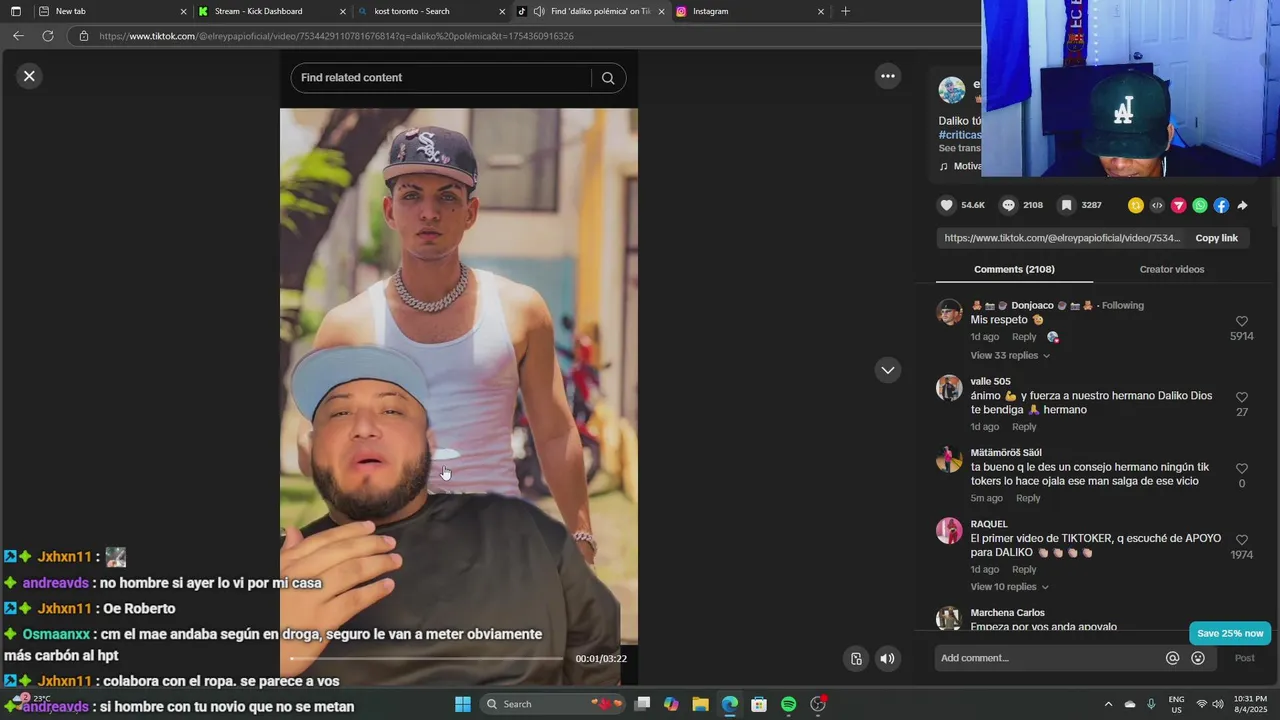Click the Copy link button

point(1216,238)
